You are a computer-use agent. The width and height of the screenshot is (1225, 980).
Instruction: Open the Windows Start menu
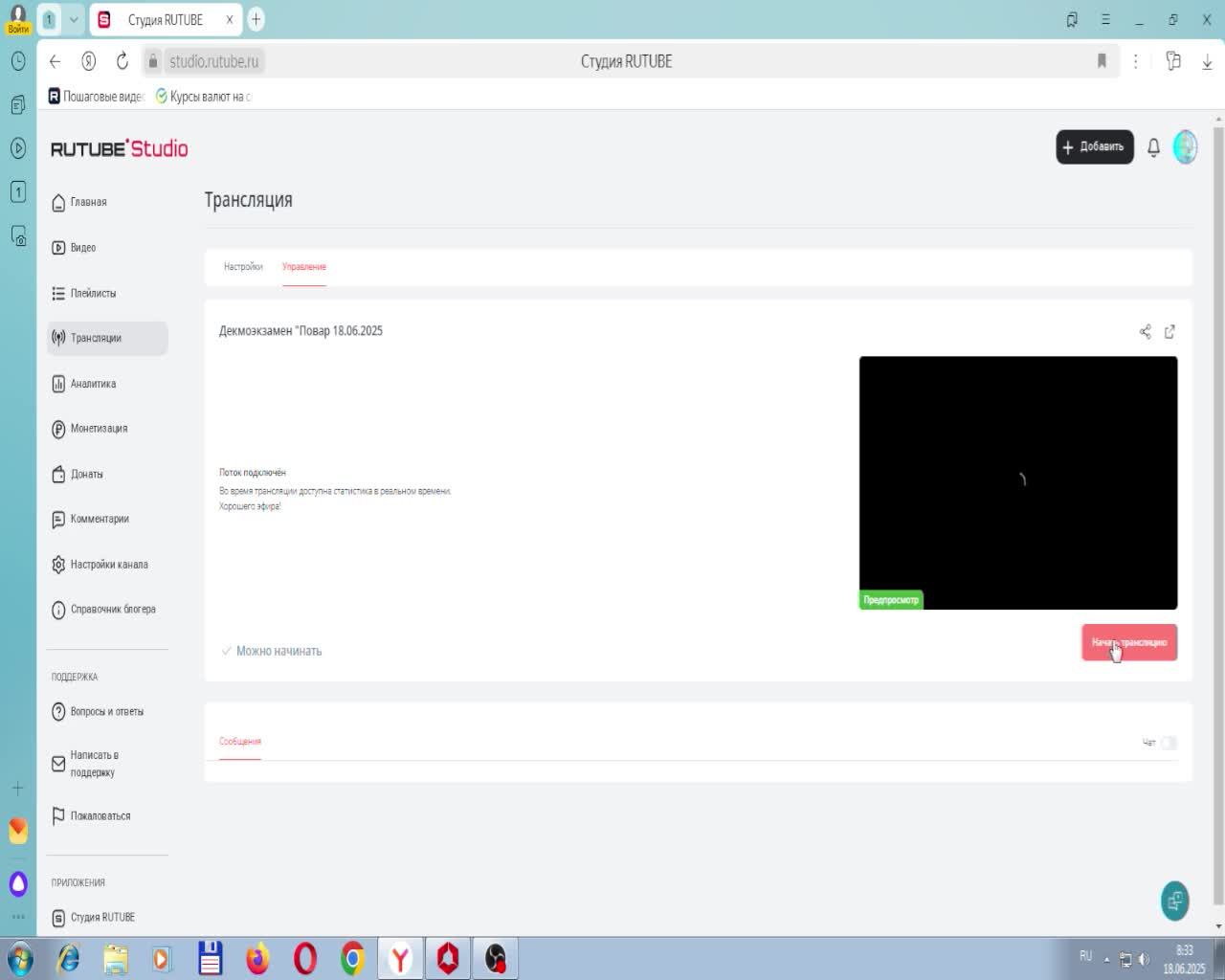19,959
